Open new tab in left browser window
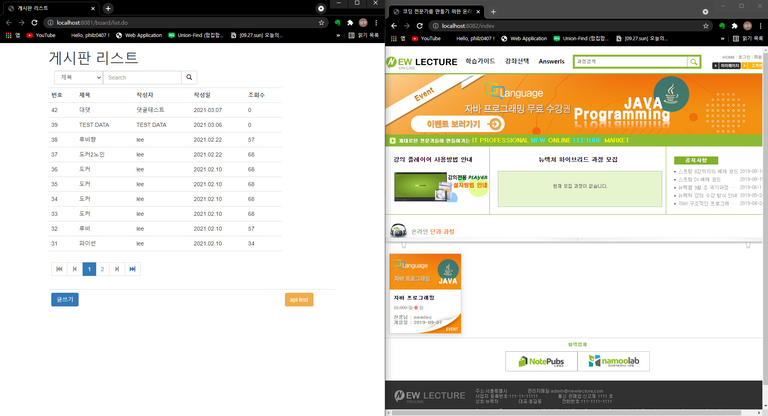 click(x=108, y=8)
